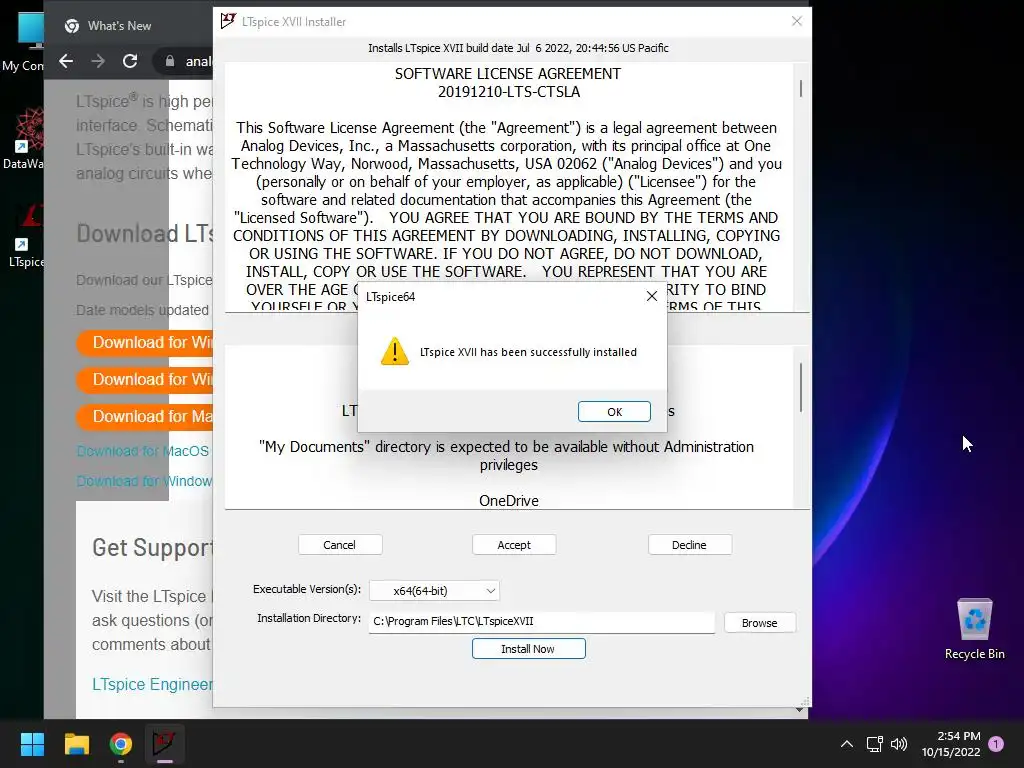Open the blue Download for Windows text link
This screenshot has height=768, width=1024.
[x=144, y=481]
